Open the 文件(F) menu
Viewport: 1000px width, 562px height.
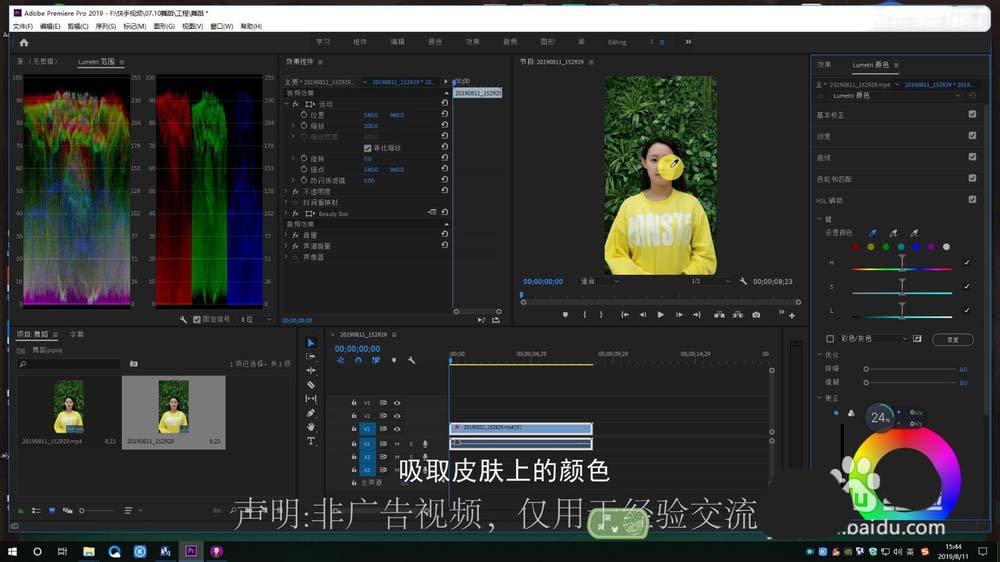(x=22, y=26)
